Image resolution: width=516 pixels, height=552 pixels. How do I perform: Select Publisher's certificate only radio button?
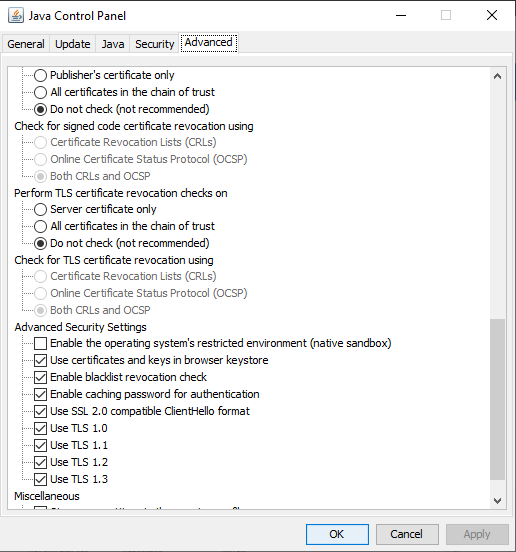coord(40,75)
